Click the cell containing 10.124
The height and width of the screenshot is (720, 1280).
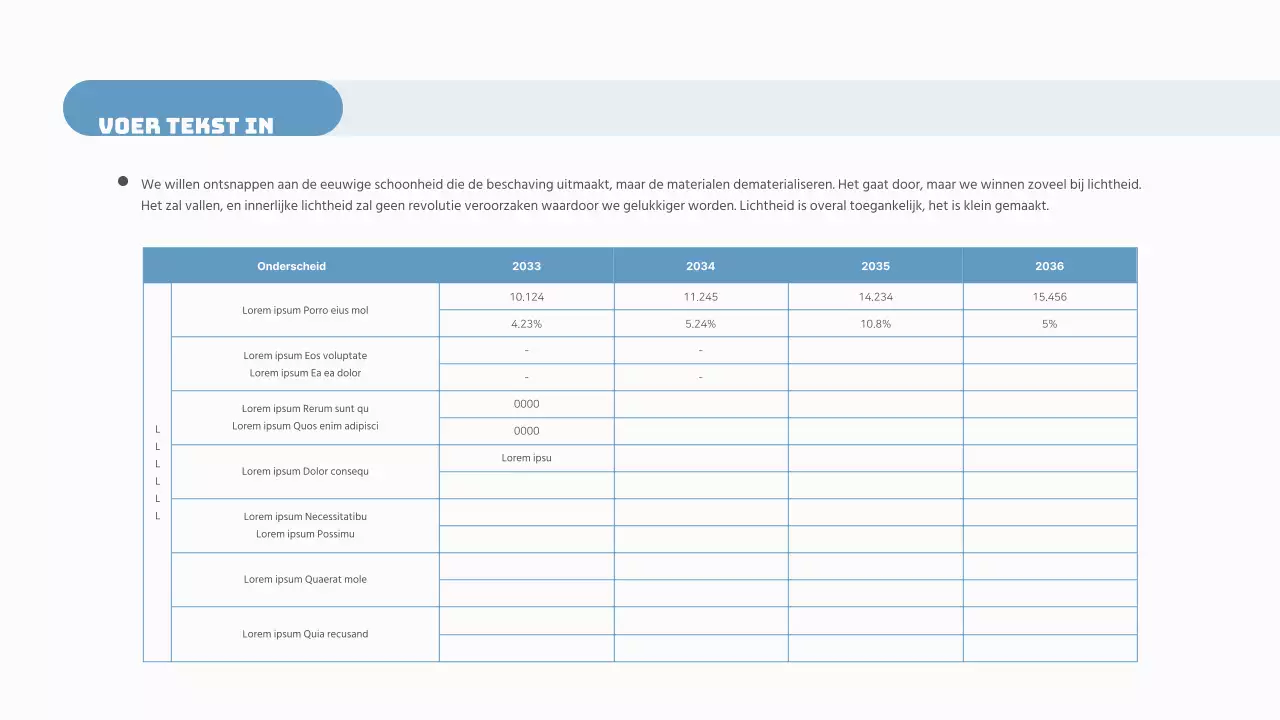coord(526,297)
